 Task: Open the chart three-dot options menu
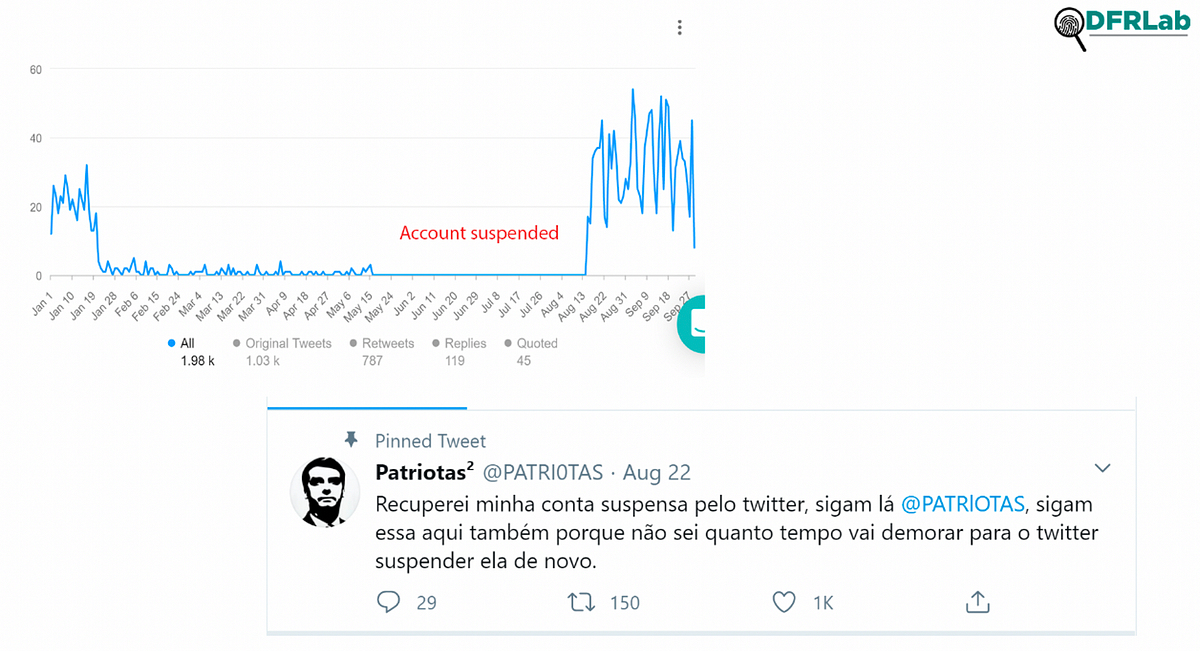coord(679,28)
